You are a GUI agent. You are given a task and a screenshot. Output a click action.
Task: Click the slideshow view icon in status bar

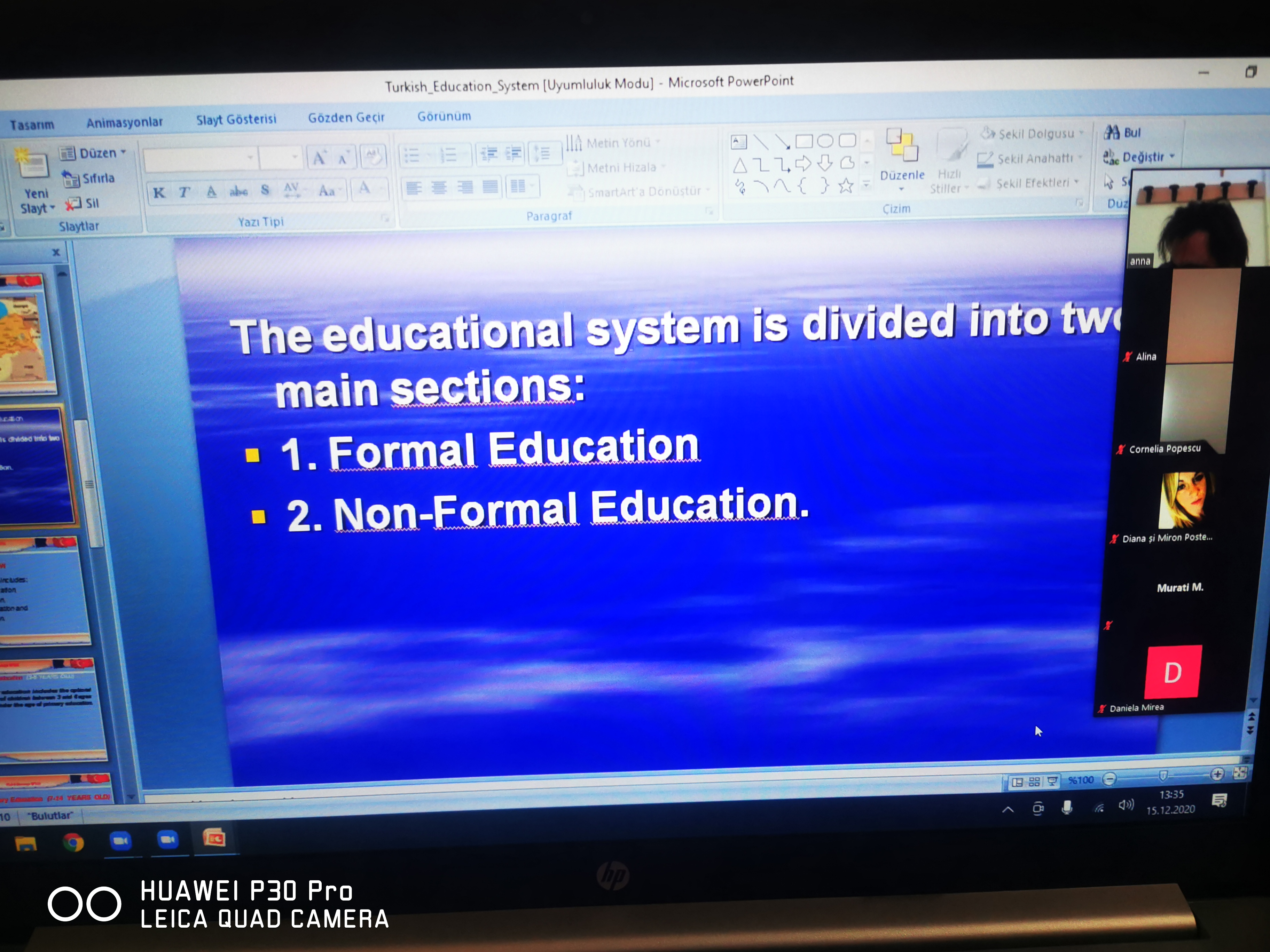tap(1052, 781)
